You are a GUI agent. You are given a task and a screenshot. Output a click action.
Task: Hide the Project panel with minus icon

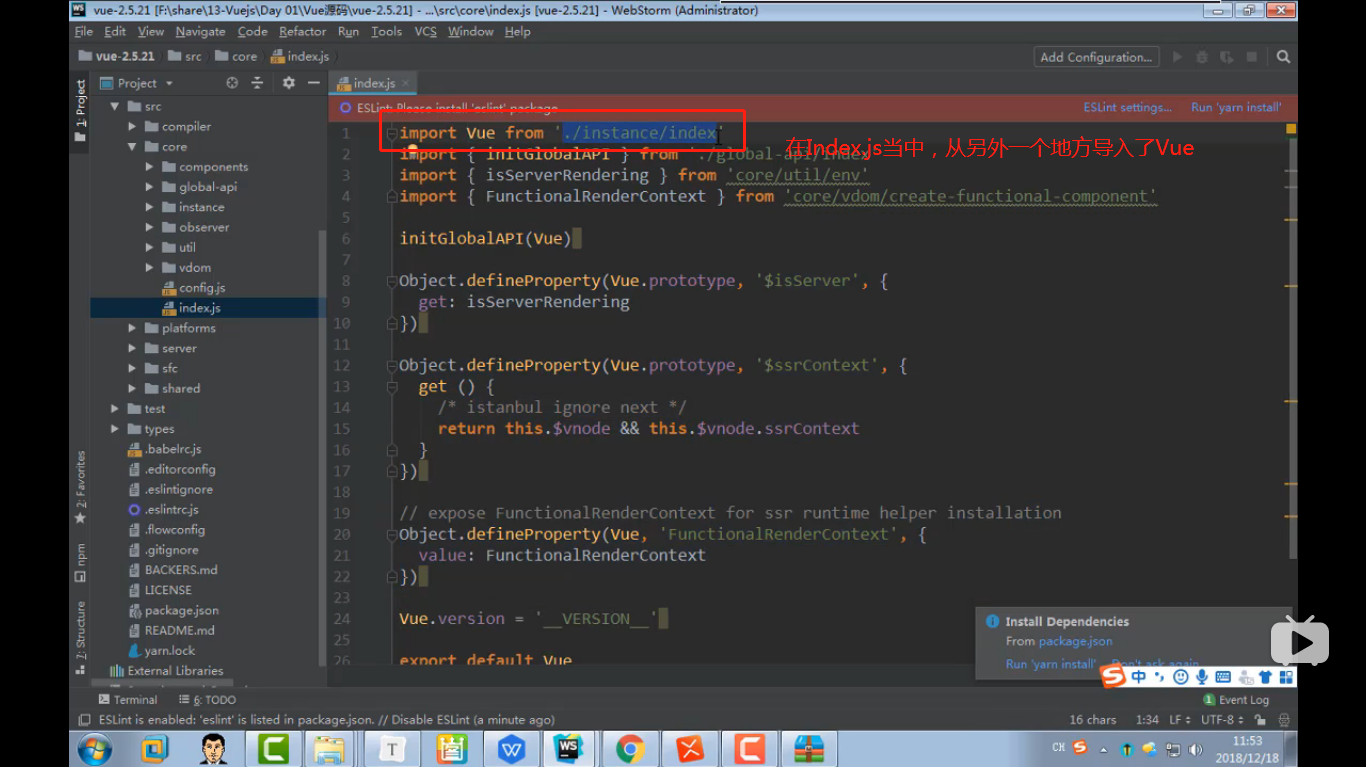pyautogui.click(x=313, y=83)
